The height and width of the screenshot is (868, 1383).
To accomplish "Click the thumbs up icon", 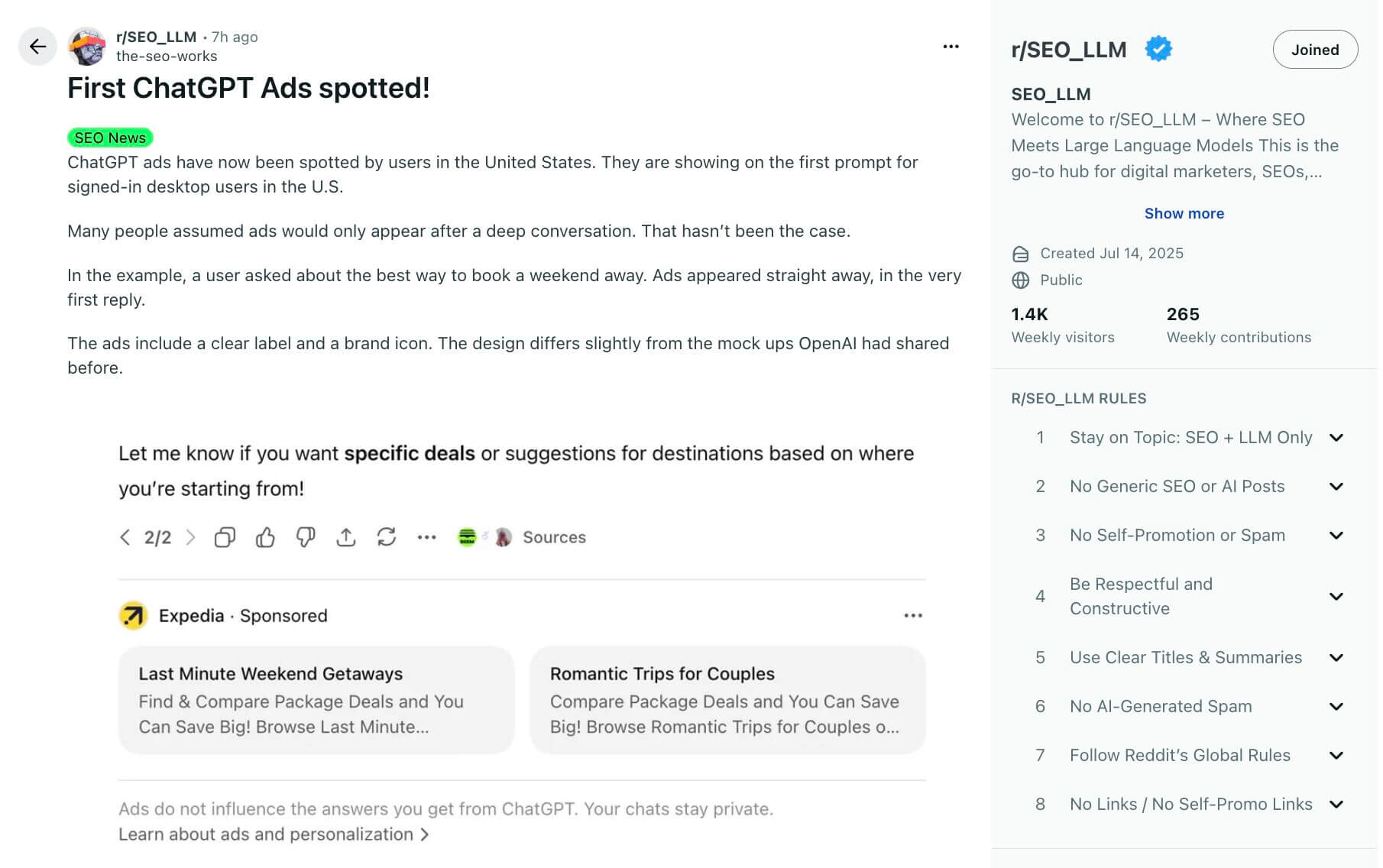I will pos(265,537).
